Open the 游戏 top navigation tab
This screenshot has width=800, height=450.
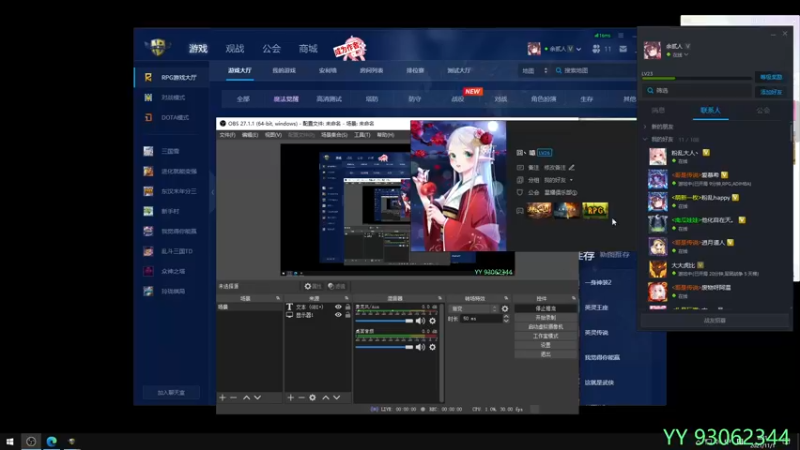pos(198,48)
